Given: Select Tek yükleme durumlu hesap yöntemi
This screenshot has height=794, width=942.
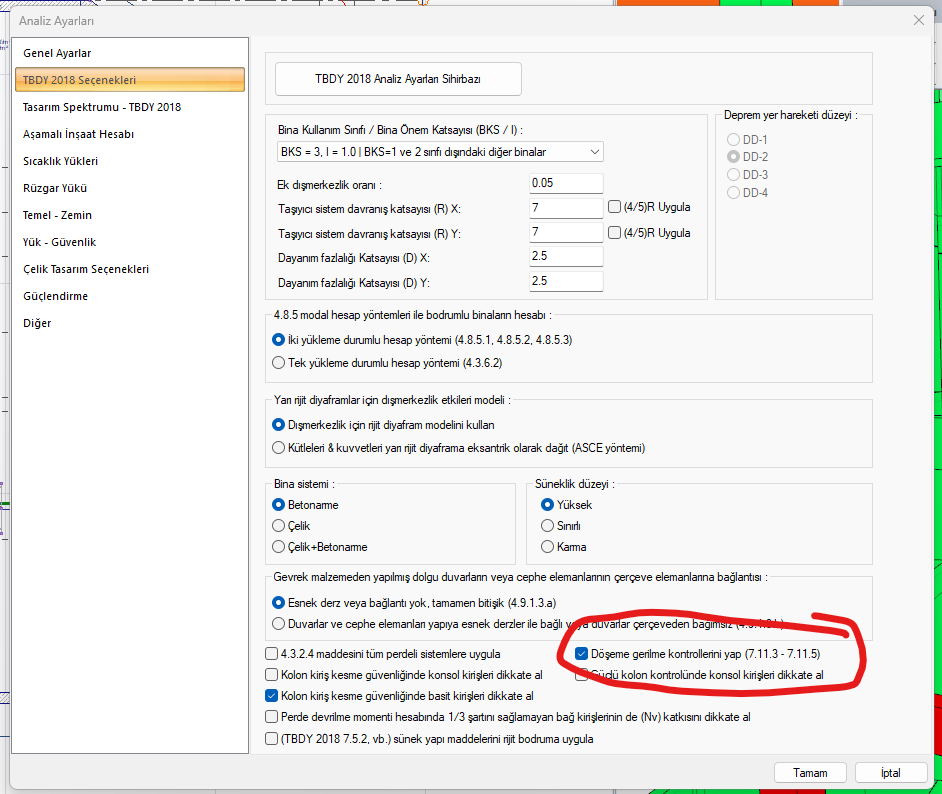Looking at the screenshot, I should tap(279, 362).
